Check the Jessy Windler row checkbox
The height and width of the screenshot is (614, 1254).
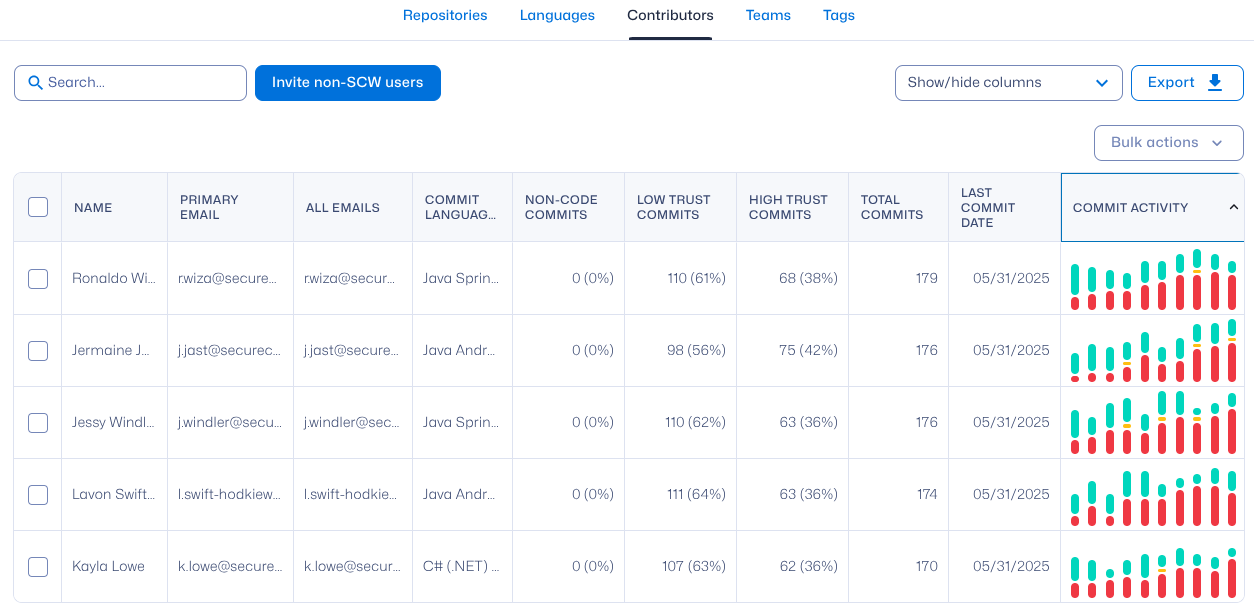point(38,423)
